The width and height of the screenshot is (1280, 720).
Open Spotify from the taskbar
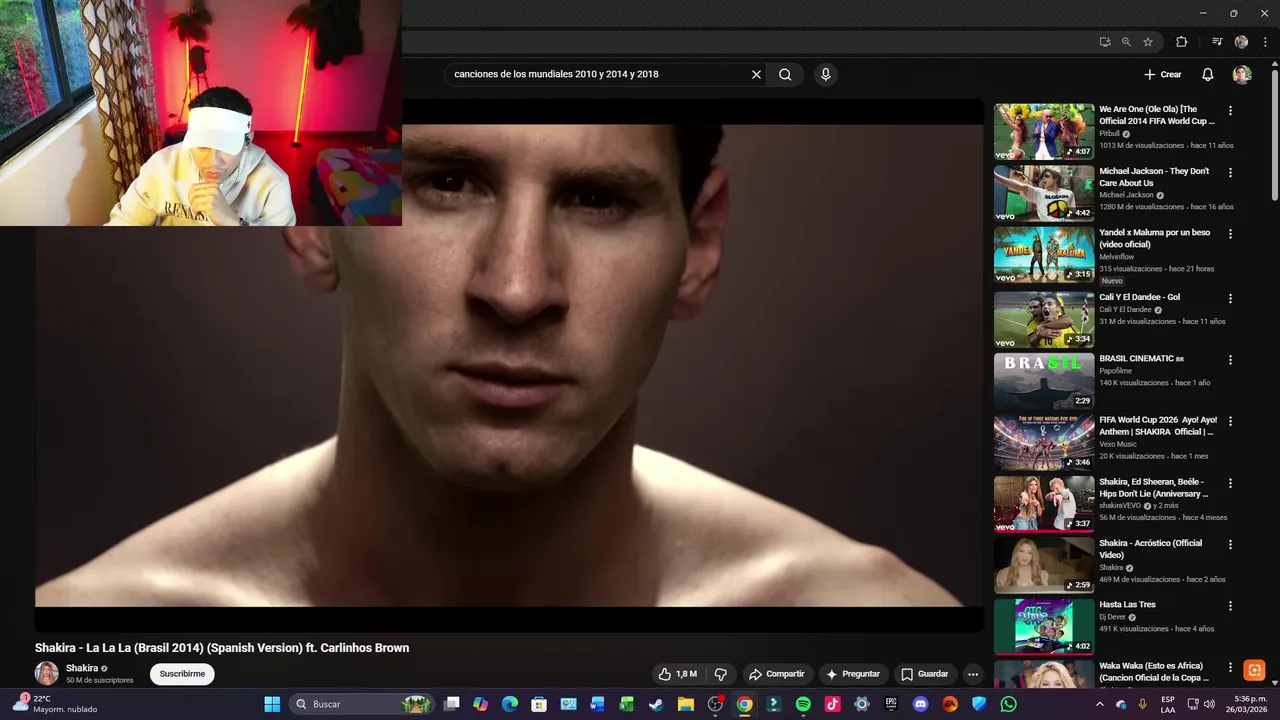803,704
